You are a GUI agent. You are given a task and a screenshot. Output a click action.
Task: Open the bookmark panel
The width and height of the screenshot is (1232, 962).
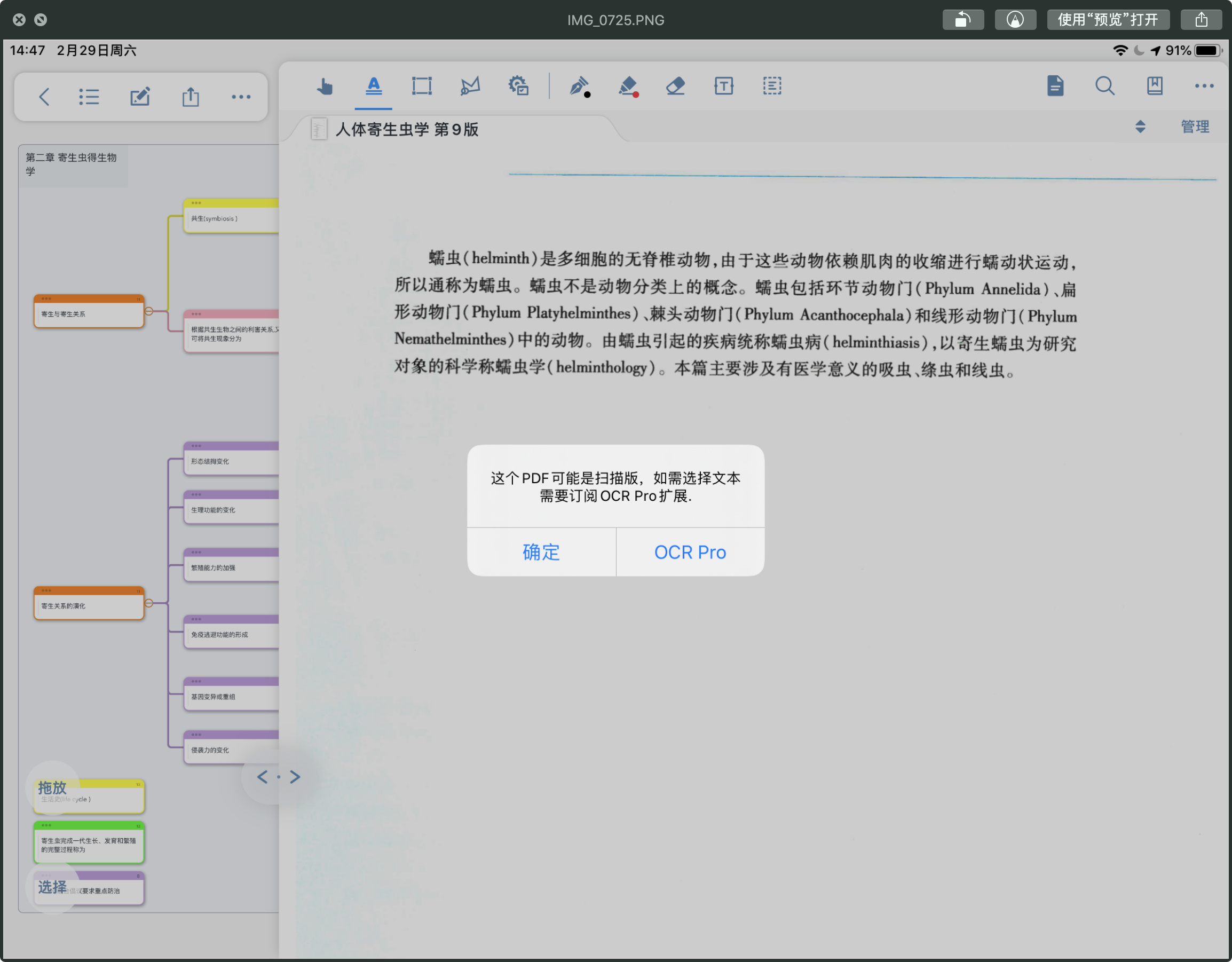1155,86
